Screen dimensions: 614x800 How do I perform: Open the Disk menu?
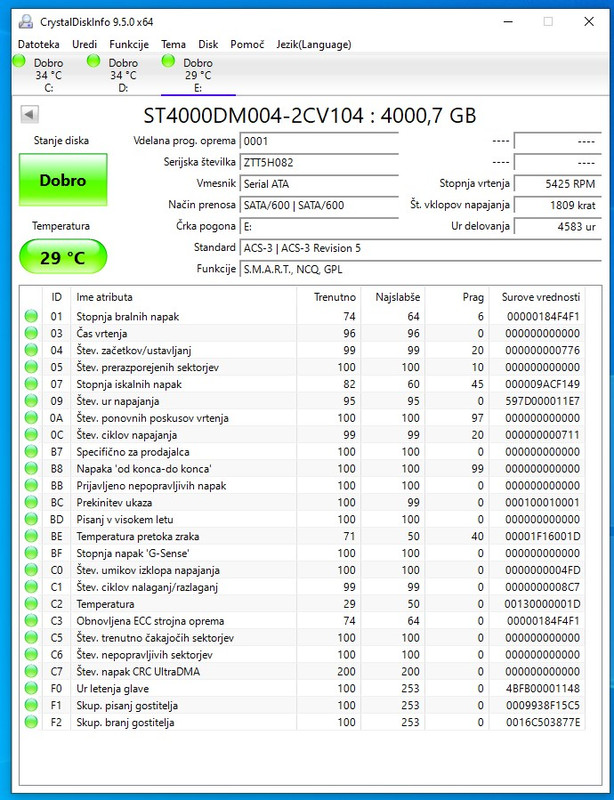[208, 44]
